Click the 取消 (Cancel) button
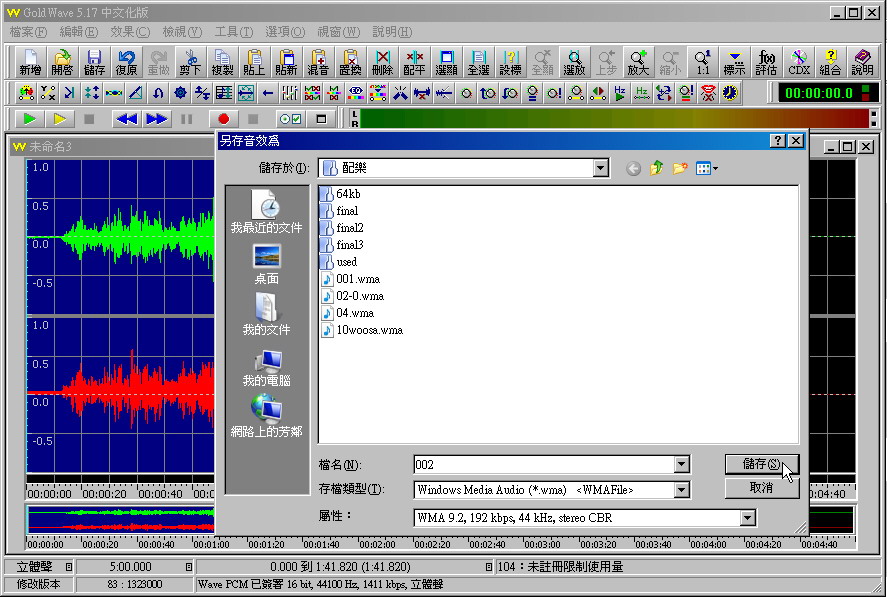 [x=761, y=488]
